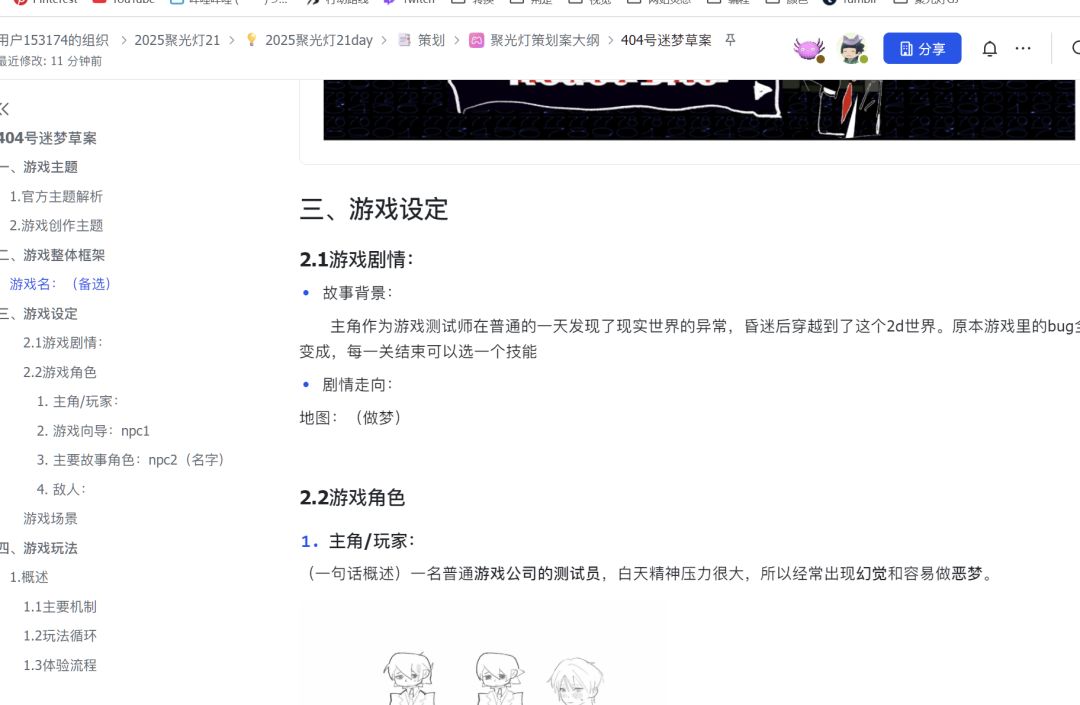Screen dimensions: 1080x705
Task: Click the gamepad icon beside 聚光灯策划案大纲
Action: coord(476,41)
